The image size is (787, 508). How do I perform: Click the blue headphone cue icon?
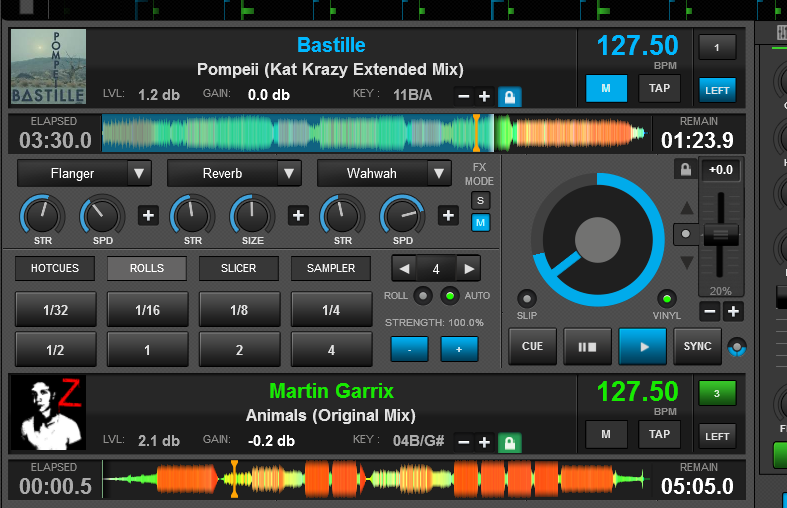coord(737,347)
